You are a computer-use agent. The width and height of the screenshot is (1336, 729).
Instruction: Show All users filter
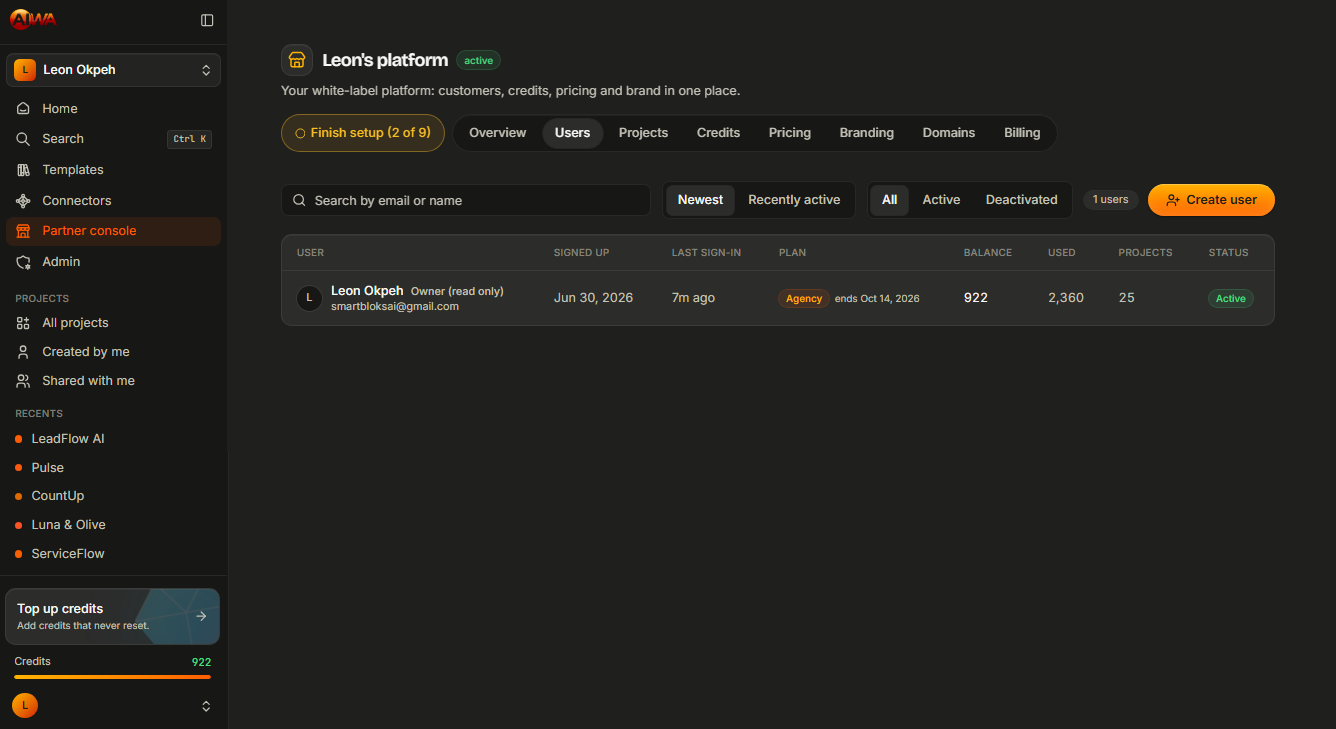[x=890, y=200]
